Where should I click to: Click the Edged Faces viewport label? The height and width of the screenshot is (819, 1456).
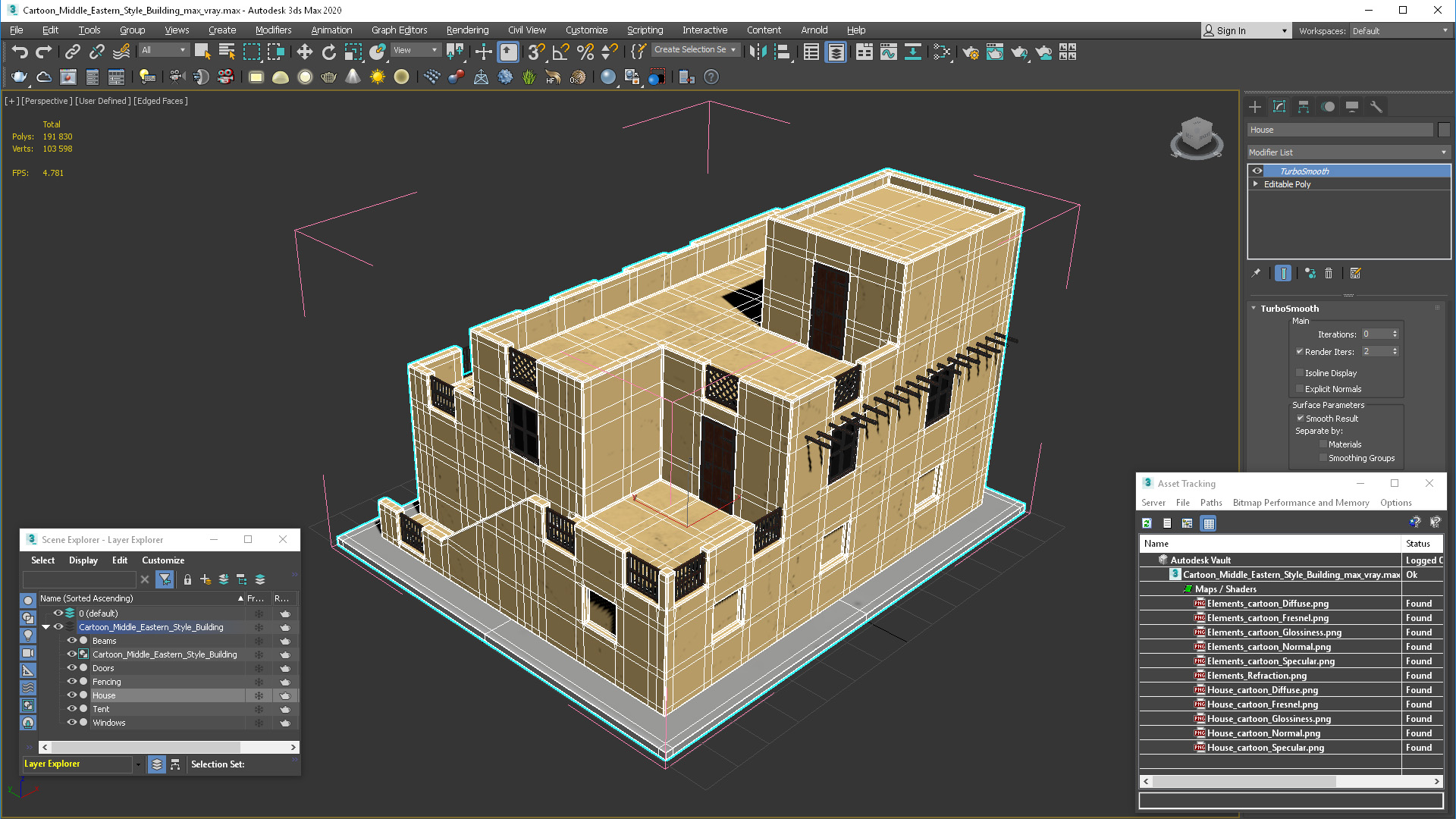161,101
